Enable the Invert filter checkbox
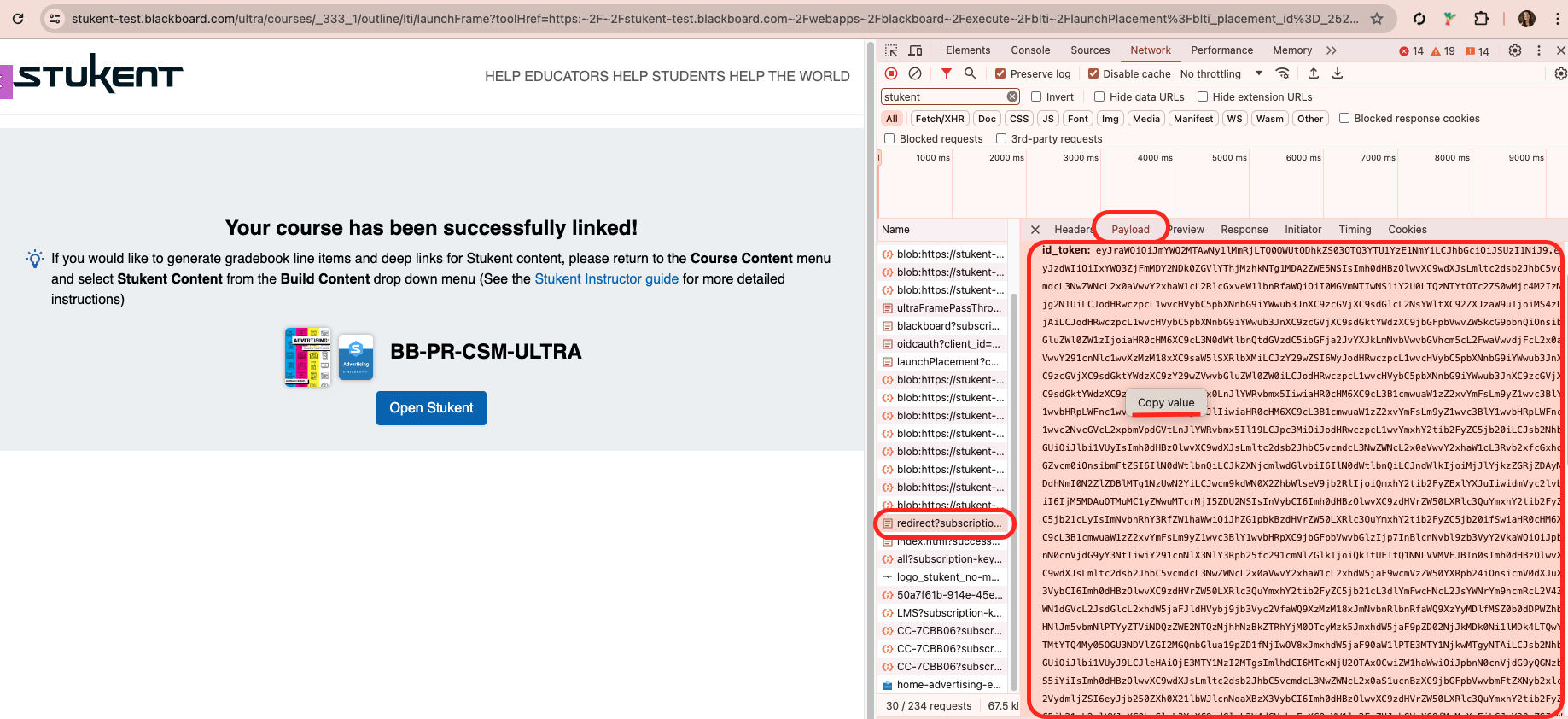 click(1036, 96)
